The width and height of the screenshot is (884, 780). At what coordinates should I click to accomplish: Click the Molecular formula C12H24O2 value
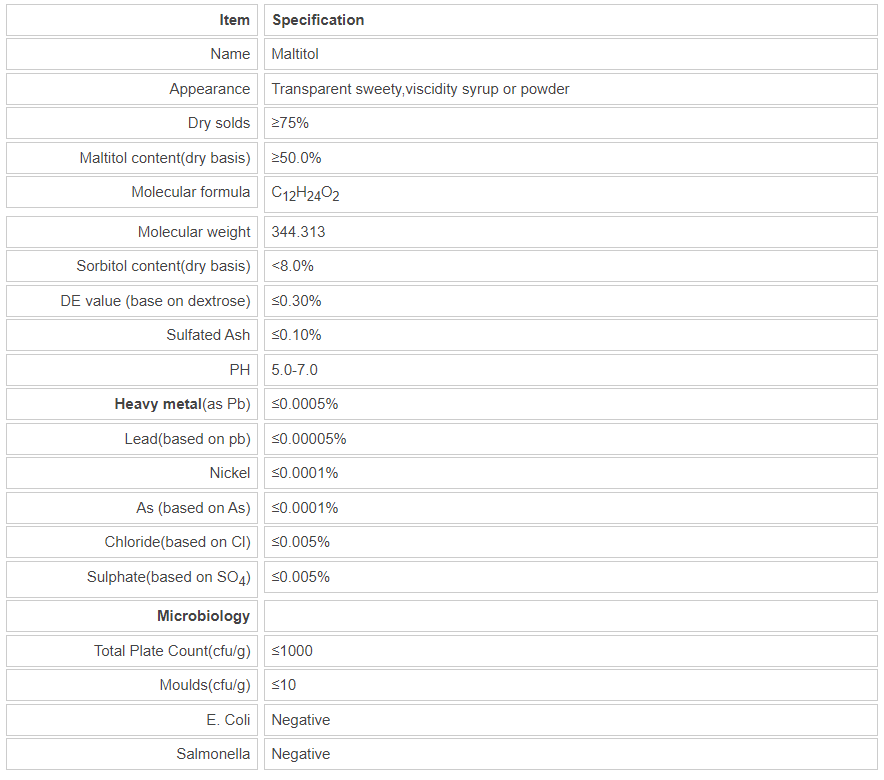(305, 193)
